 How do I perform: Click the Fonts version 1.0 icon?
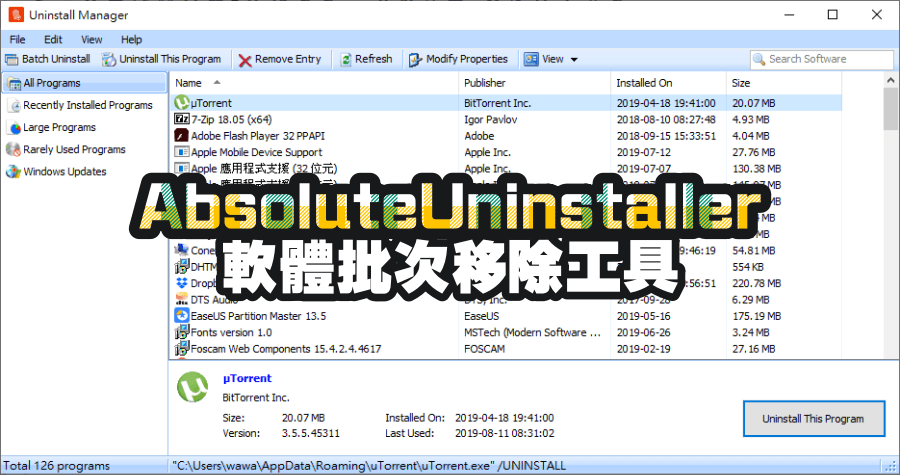181,332
